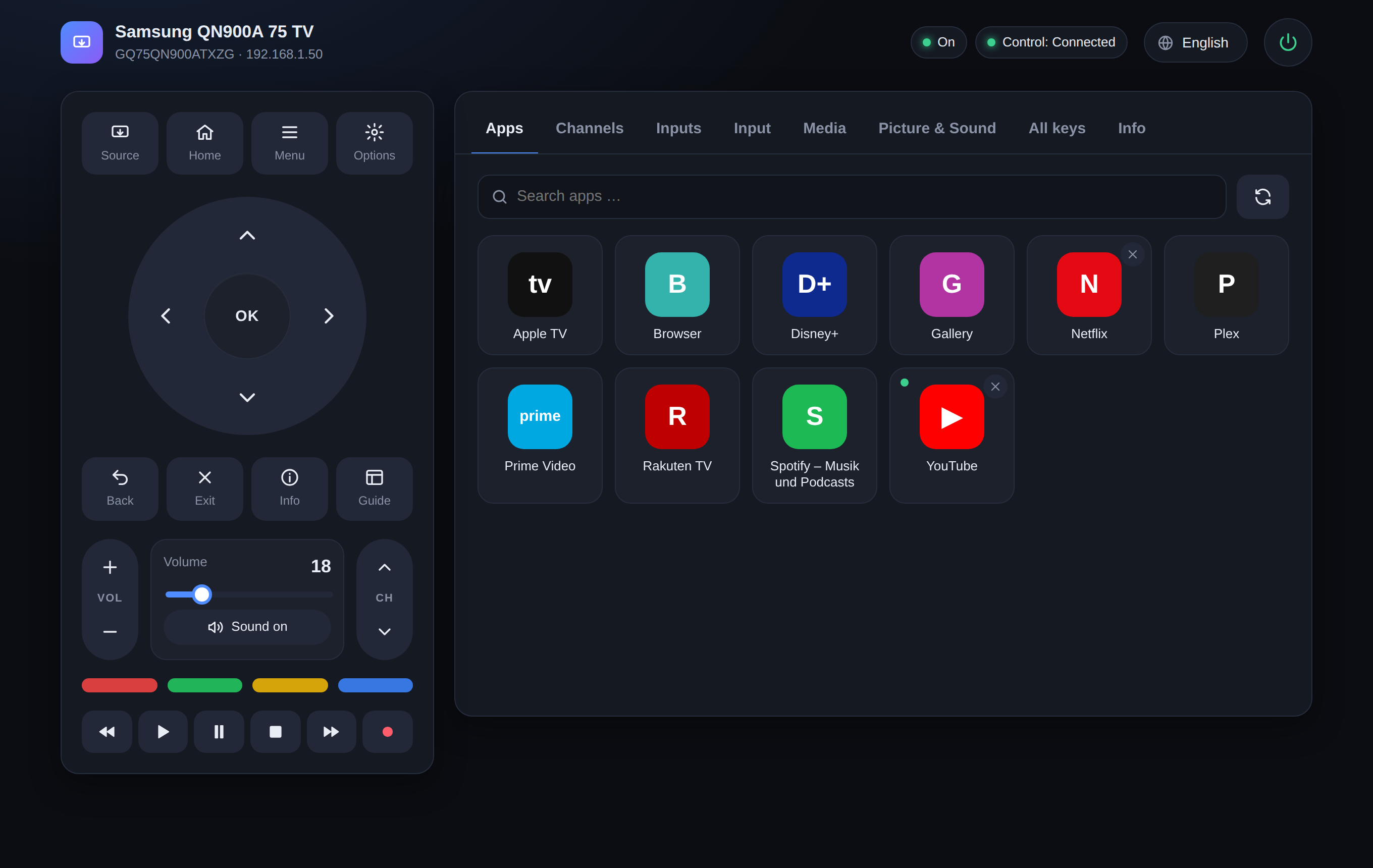Increase volume with the plus button

click(x=110, y=567)
